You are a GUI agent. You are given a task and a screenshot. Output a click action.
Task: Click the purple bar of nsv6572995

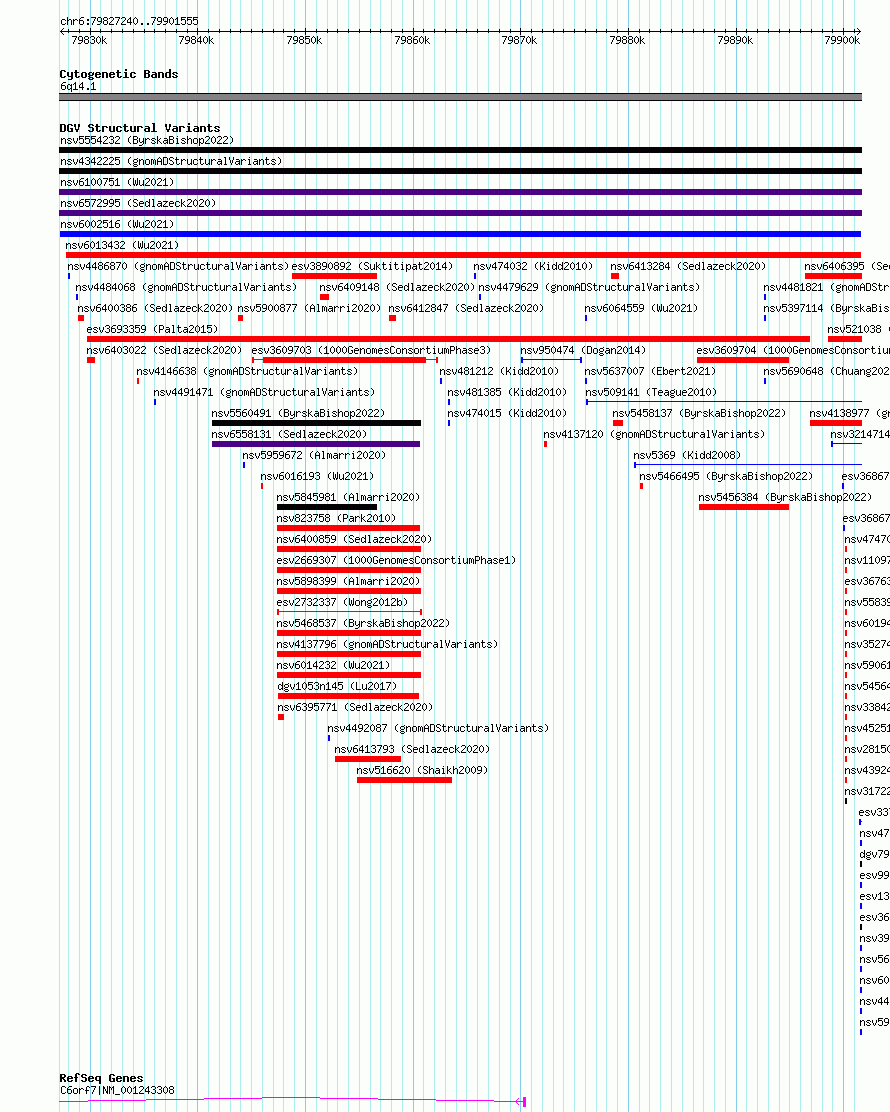tap(460, 213)
